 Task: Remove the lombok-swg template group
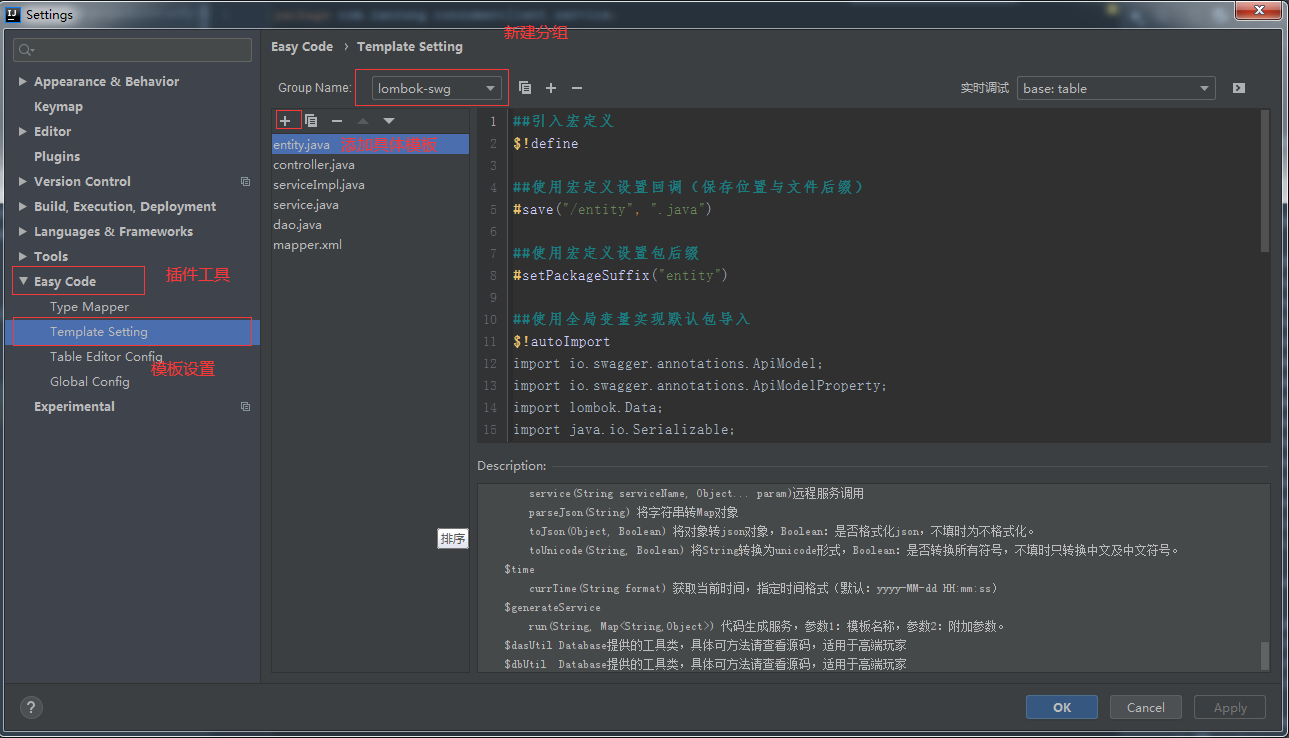coord(577,88)
